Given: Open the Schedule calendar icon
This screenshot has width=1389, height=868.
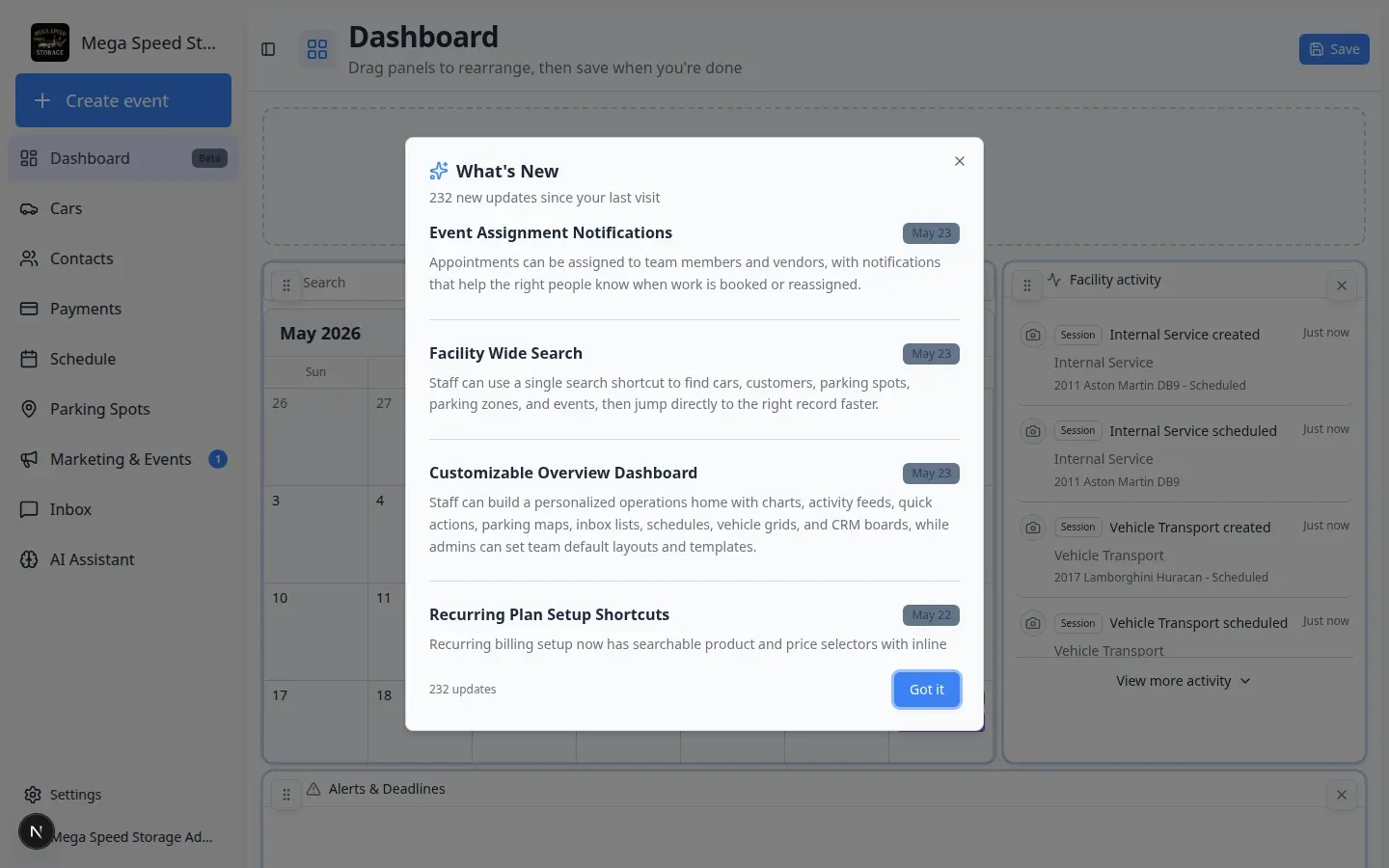Looking at the screenshot, I should (x=29, y=359).
